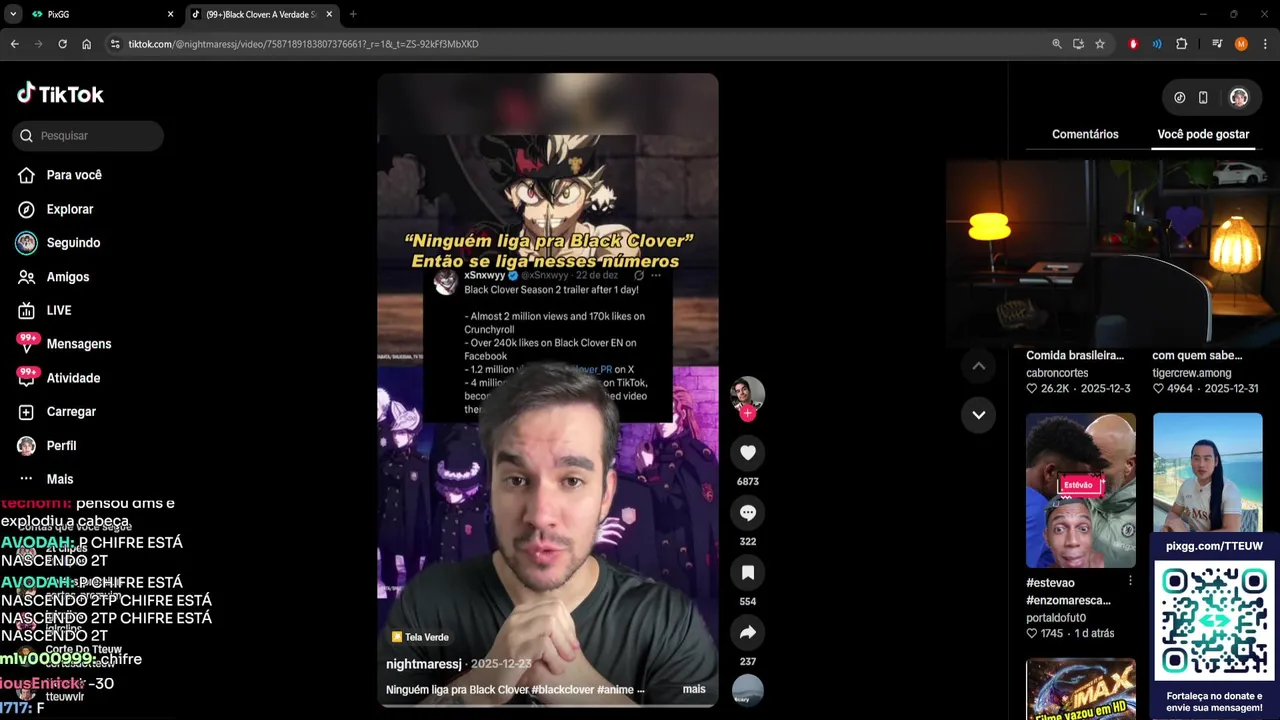Click the main TikTok video player
1280x720 pixels.
pyautogui.click(x=547, y=390)
